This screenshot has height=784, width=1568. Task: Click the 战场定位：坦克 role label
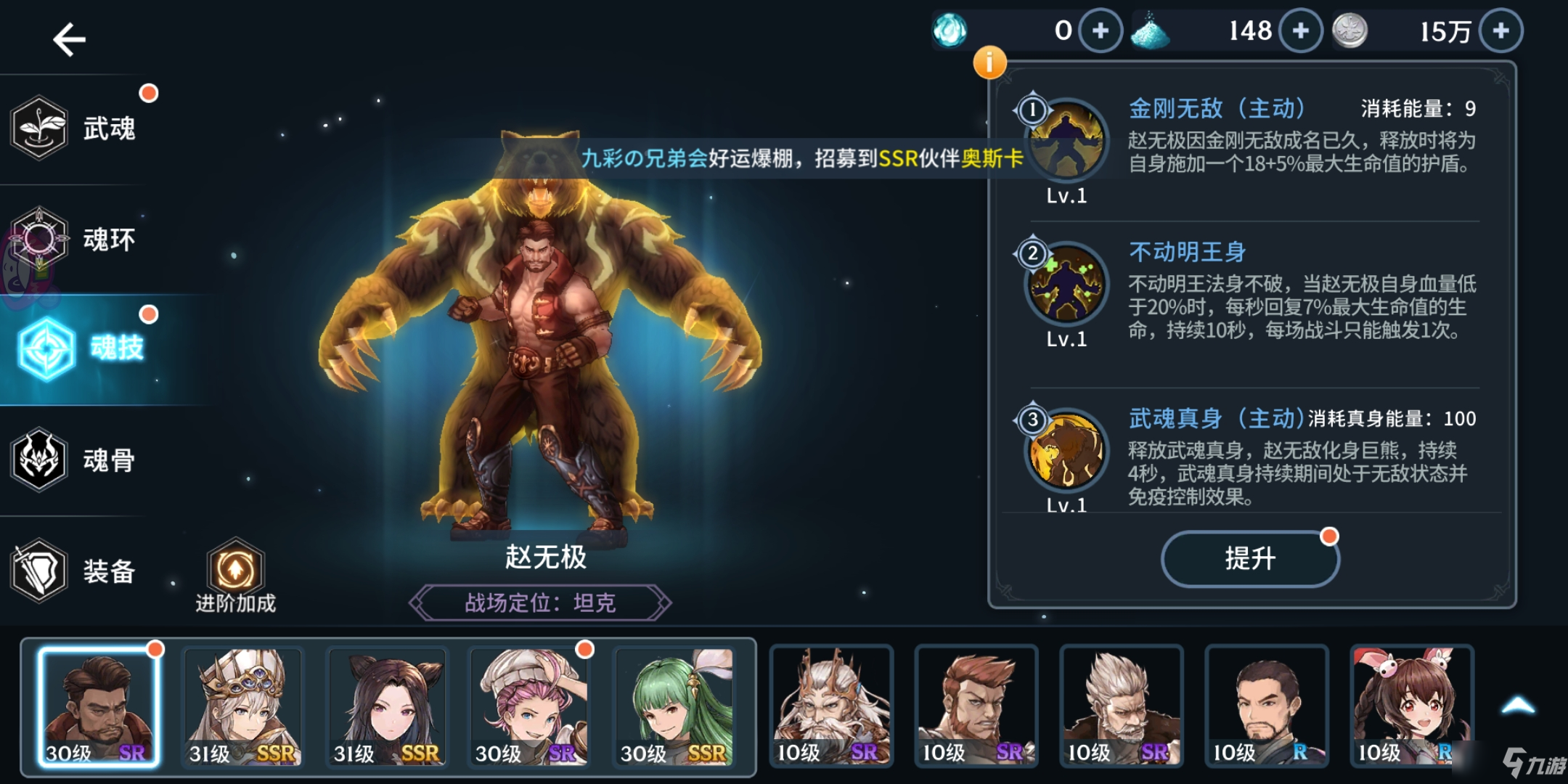point(540,603)
